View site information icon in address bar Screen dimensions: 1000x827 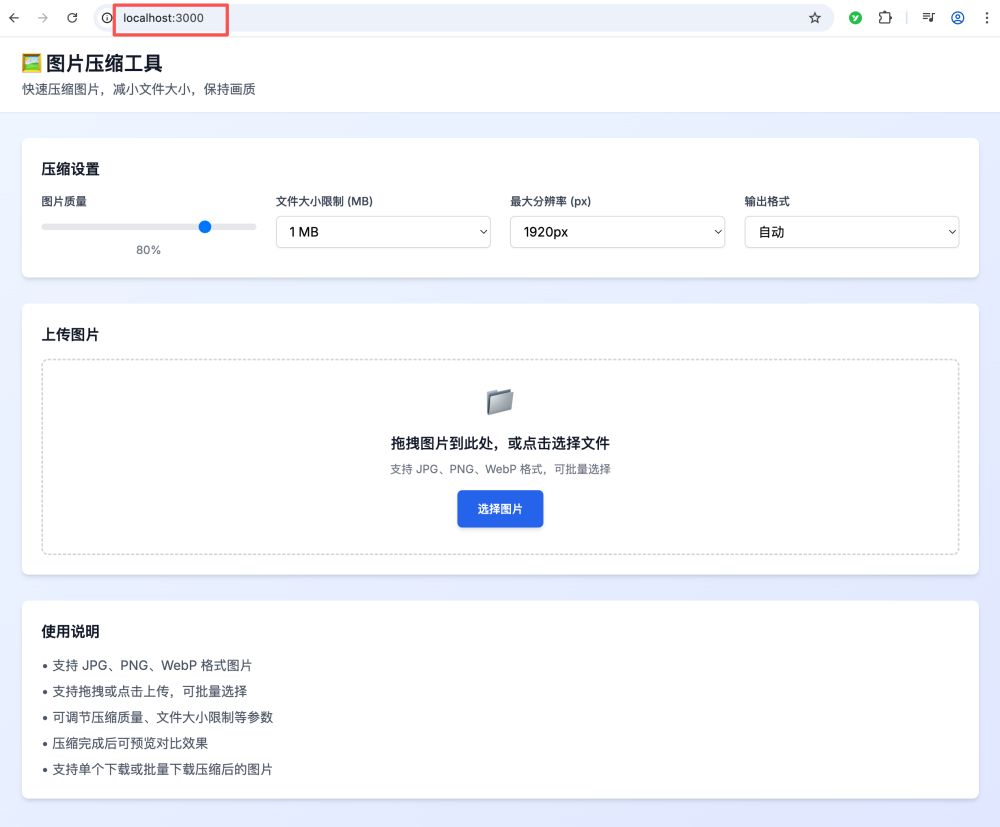tap(105, 17)
